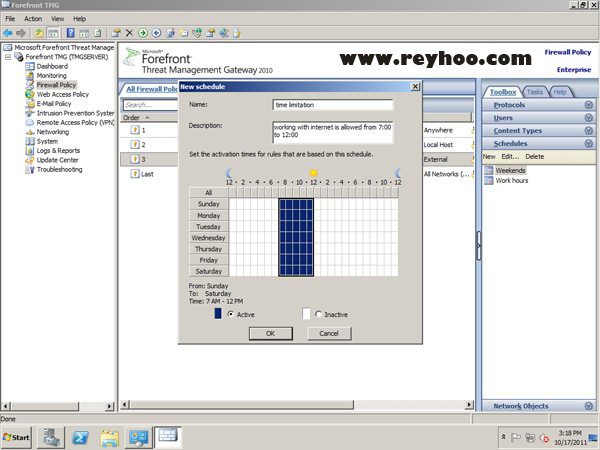Click OK in New schedule dialog
Screen dimensions: 600x450
271,333
